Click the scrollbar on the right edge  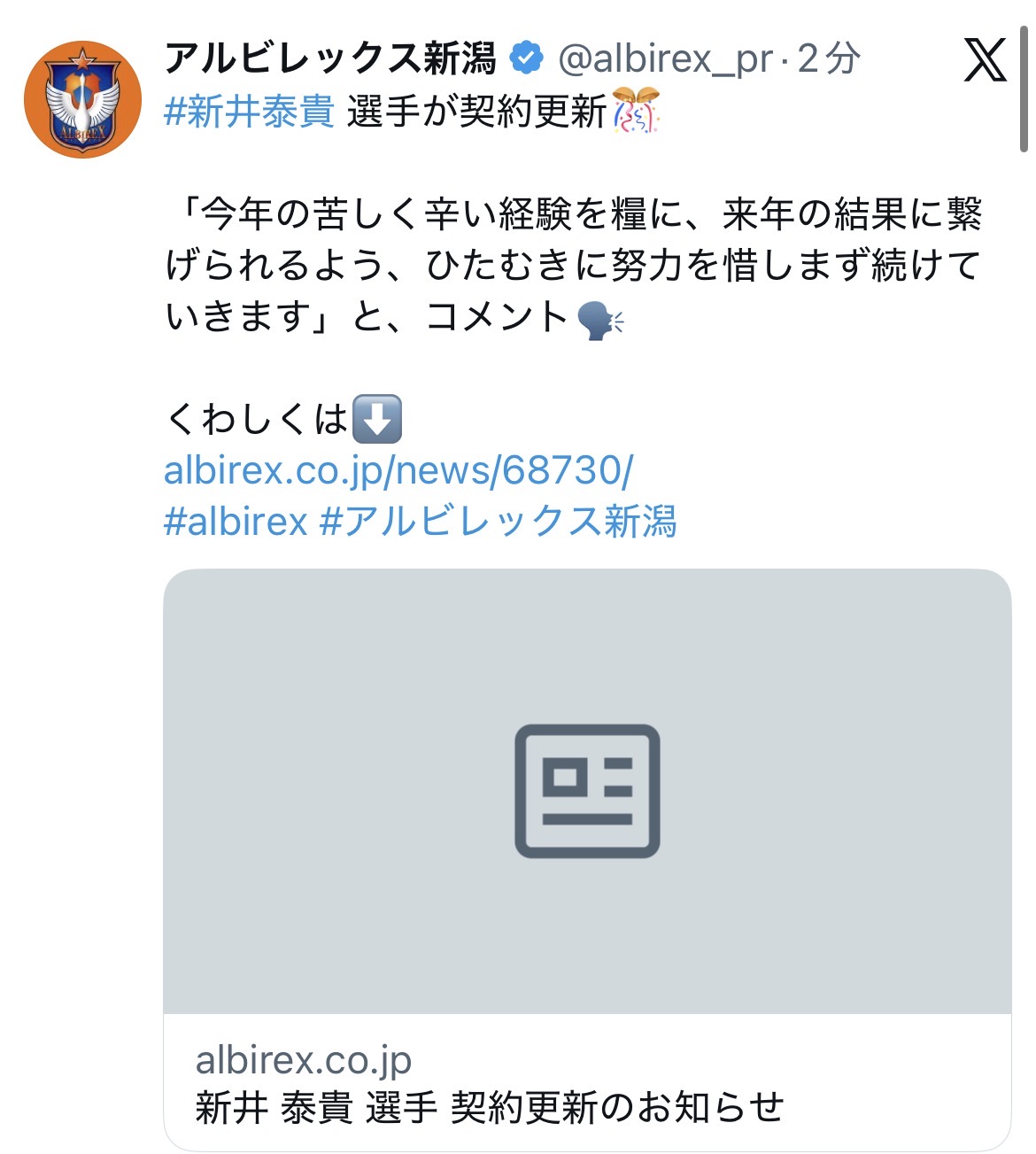[1024, 89]
